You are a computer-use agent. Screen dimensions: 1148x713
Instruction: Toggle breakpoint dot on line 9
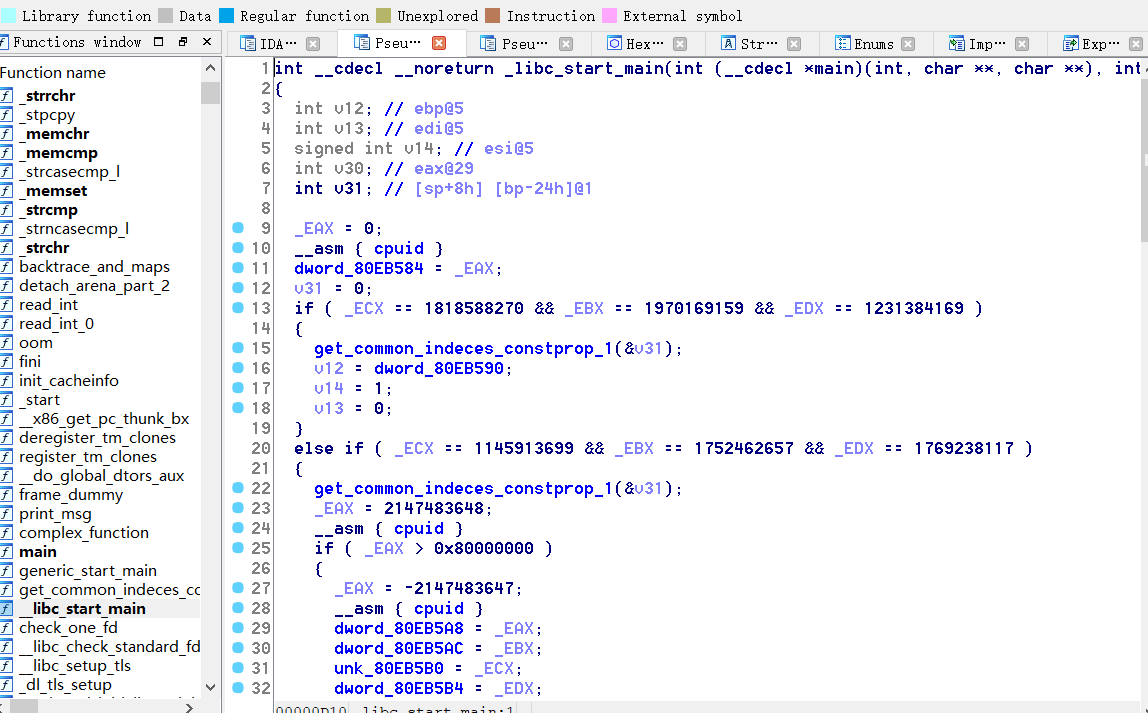[x=238, y=228]
